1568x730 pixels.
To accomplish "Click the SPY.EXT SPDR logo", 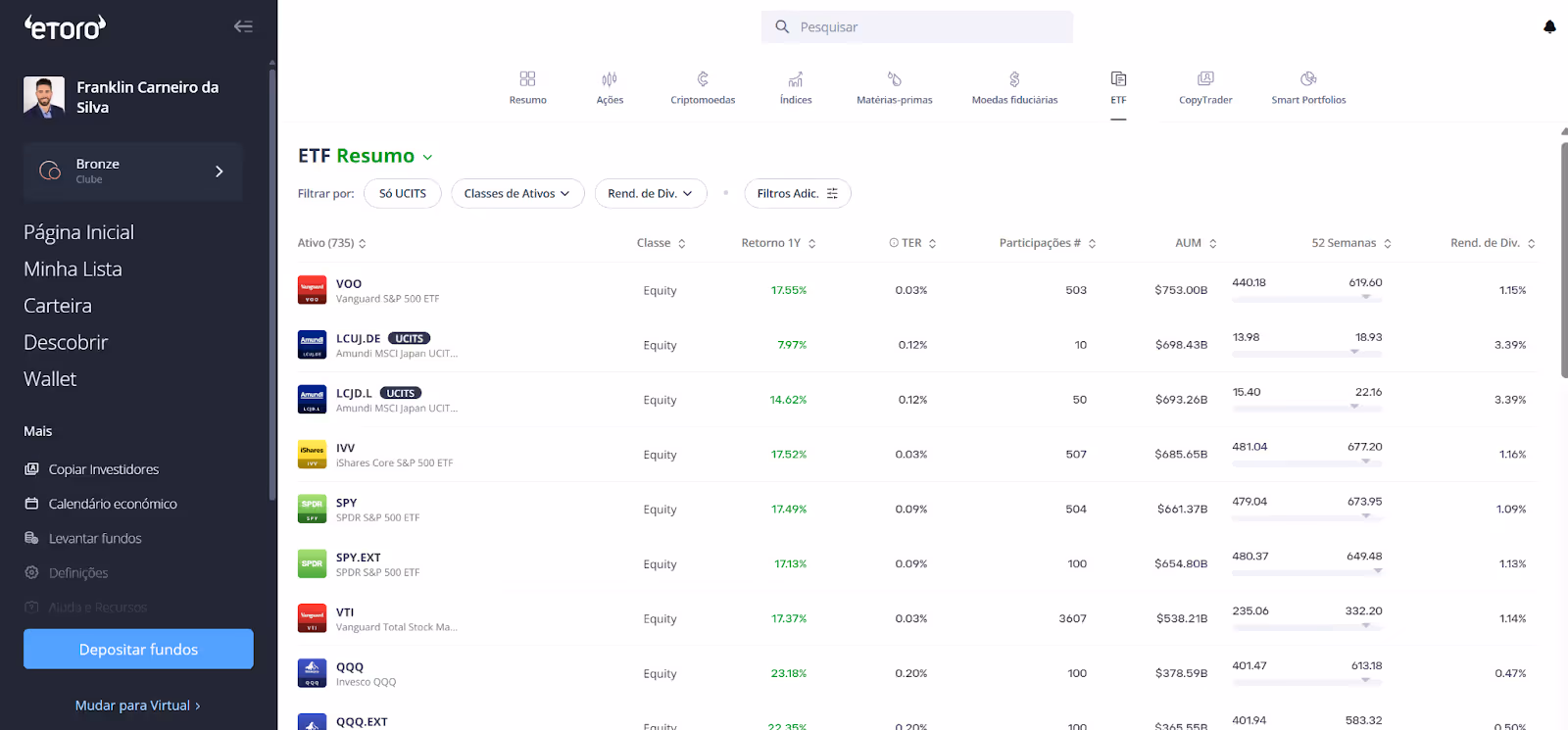I will coord(312,564).
